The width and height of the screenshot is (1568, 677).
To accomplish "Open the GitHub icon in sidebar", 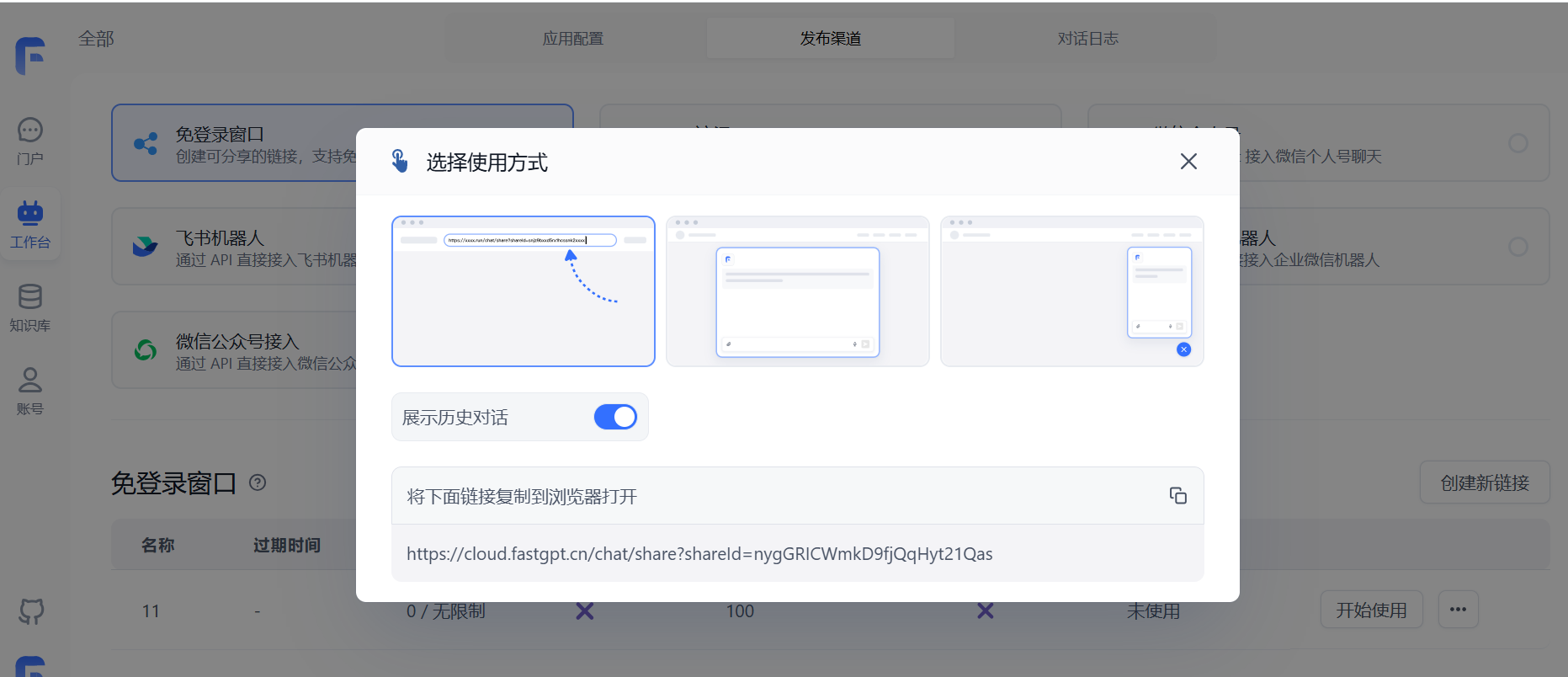I will click(31, 611).
